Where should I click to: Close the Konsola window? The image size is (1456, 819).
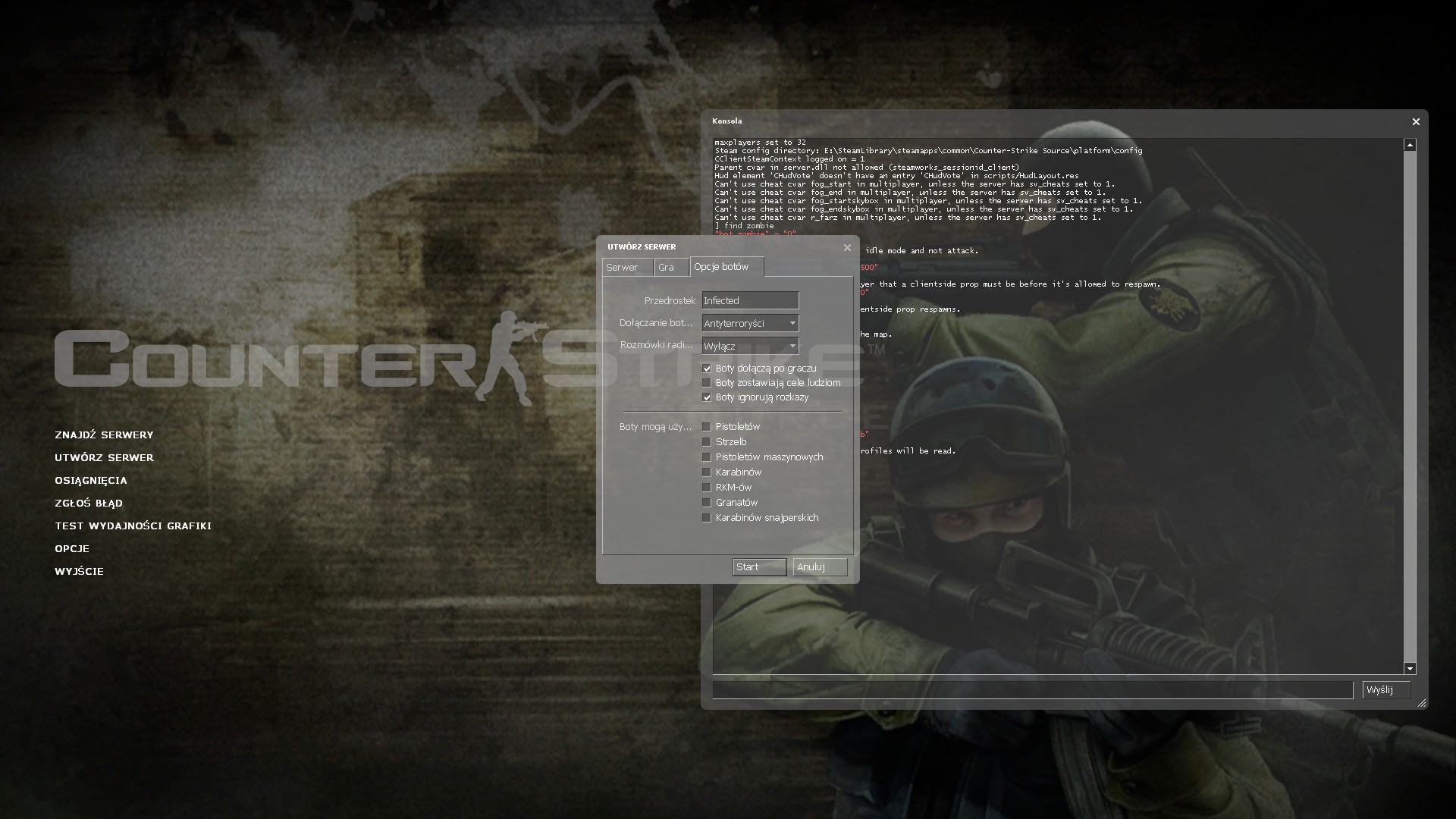click(1416, 121)
